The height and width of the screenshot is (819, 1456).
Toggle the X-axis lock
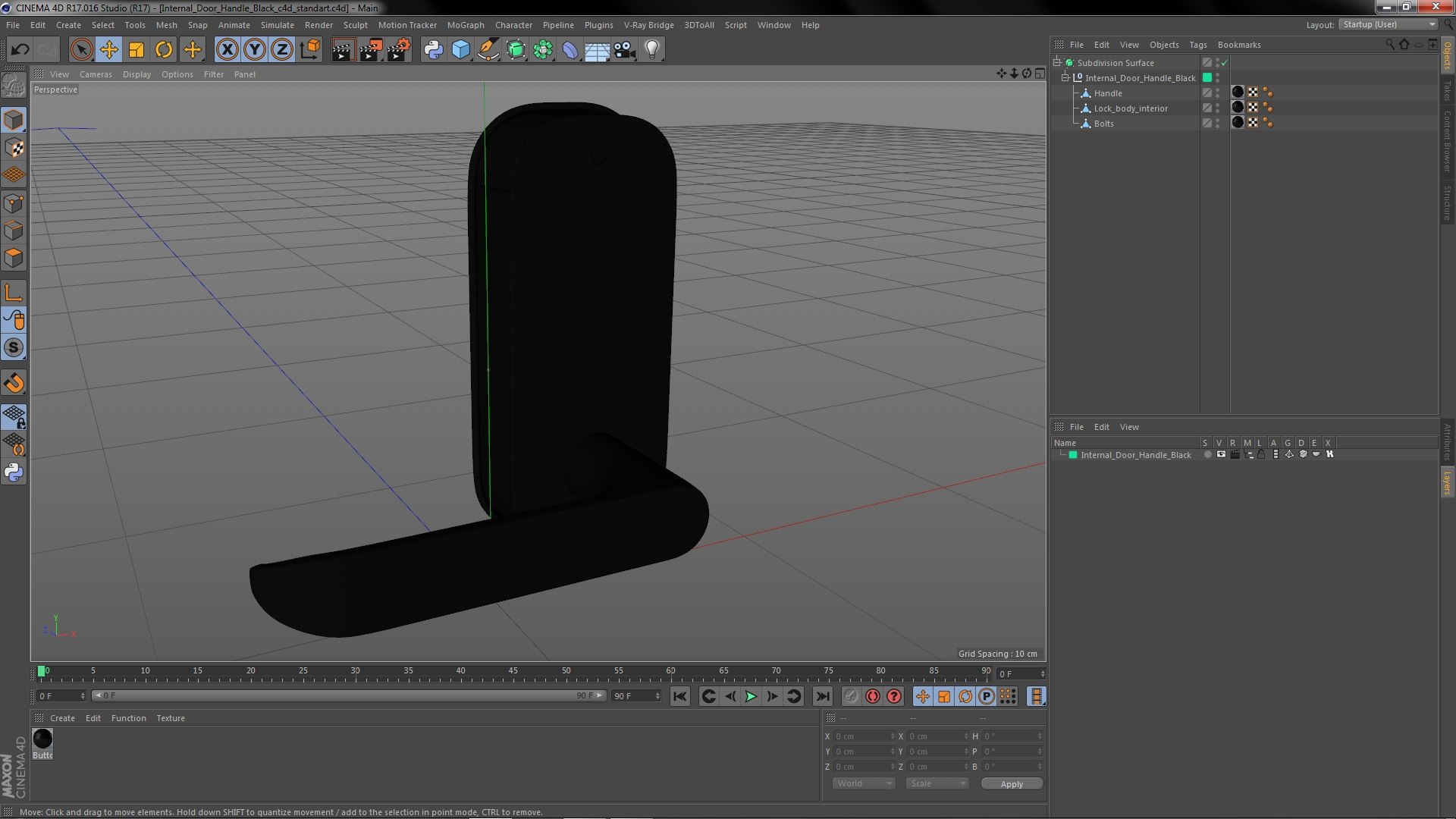227,50
